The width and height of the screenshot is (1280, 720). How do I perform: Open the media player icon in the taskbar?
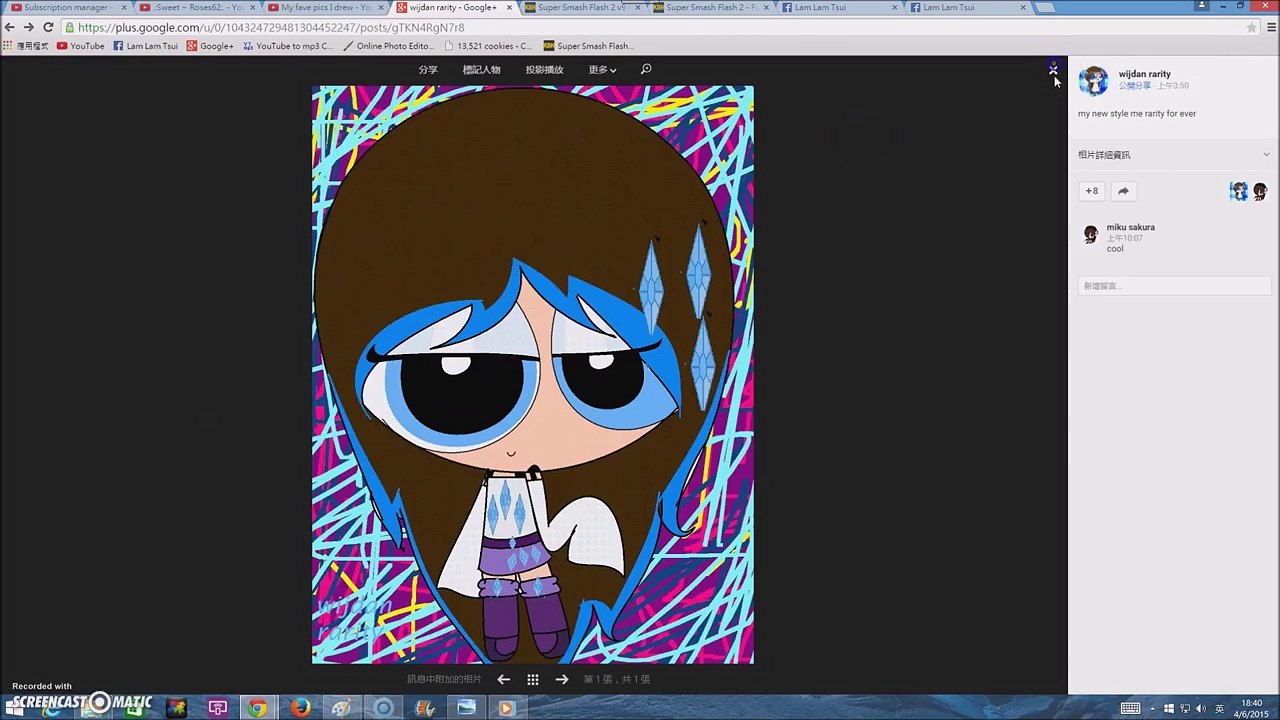(506, 708)
